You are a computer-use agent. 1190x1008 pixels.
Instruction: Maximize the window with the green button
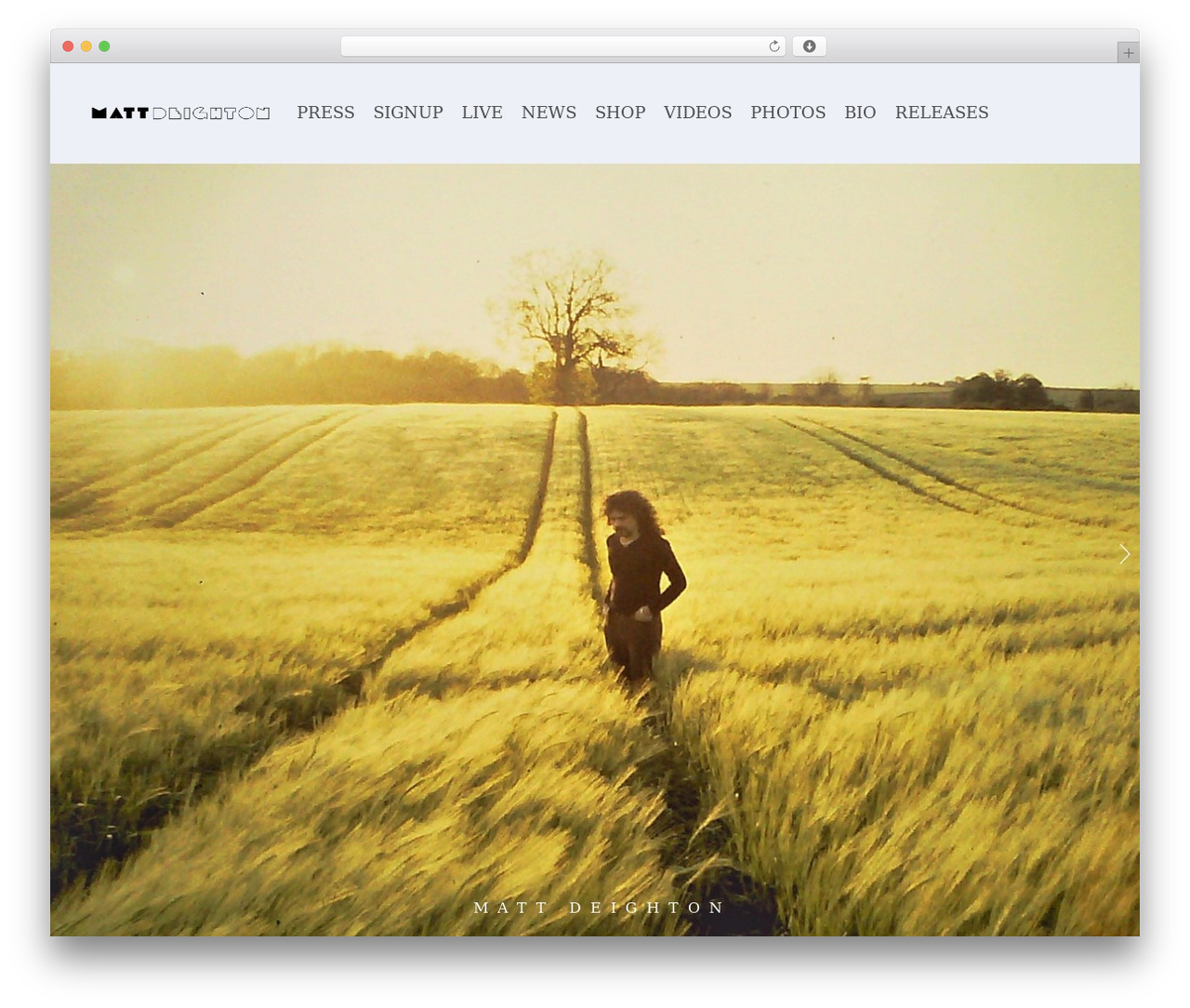(x=104, y=46)
